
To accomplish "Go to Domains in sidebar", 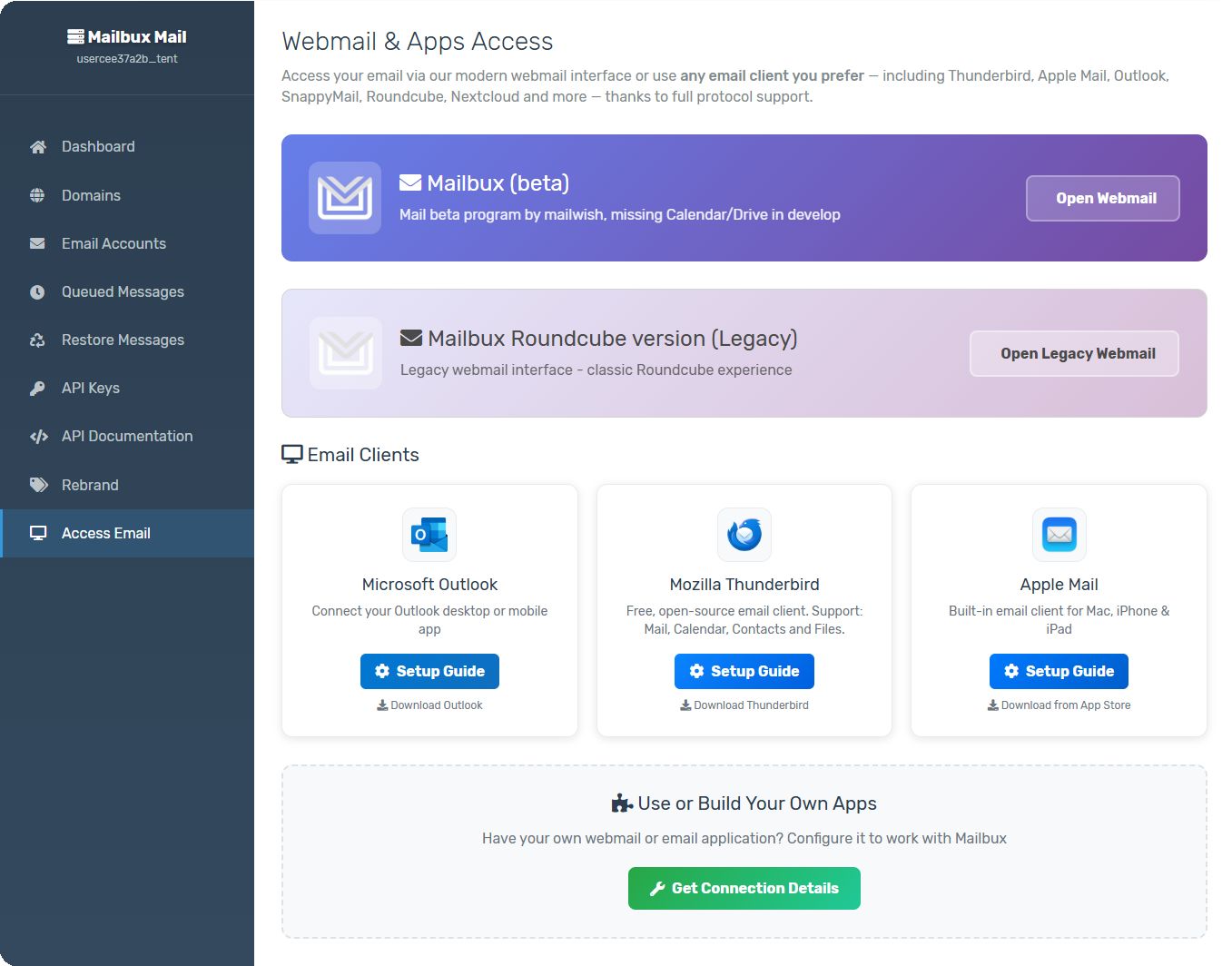I will pos(127,195).
